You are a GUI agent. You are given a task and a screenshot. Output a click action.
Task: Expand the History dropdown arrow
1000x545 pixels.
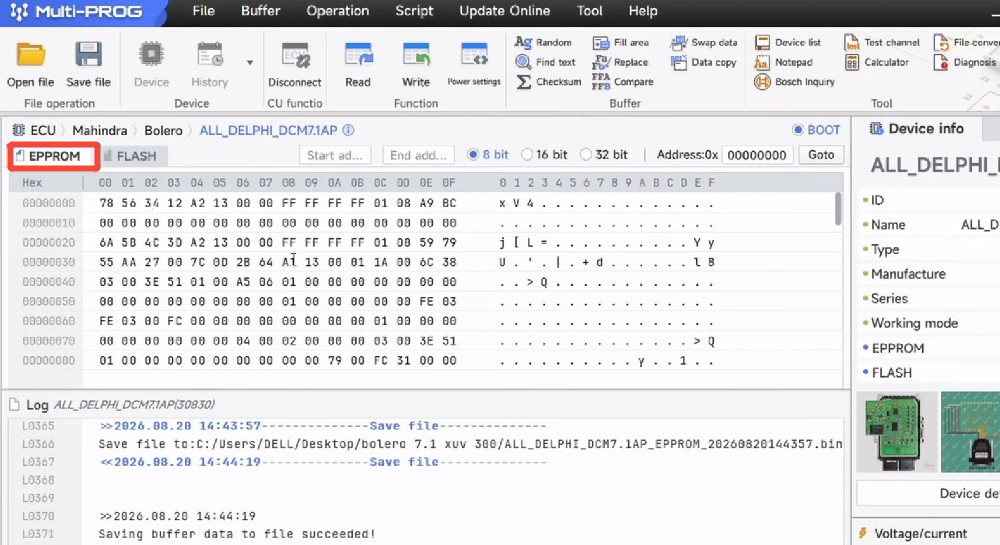pos(249,62)
